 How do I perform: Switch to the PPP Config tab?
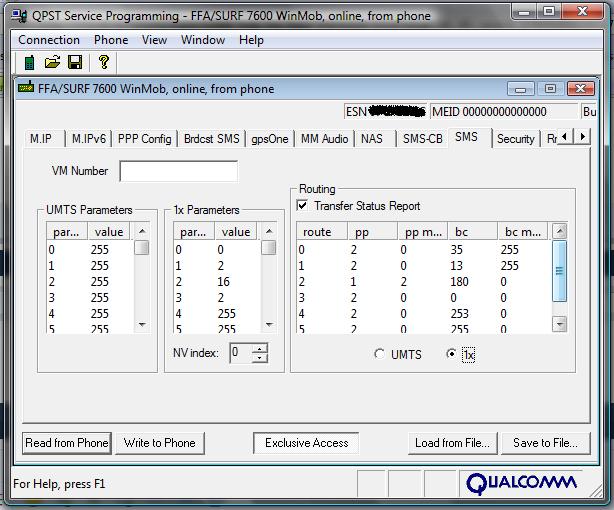tap(144, 139)
